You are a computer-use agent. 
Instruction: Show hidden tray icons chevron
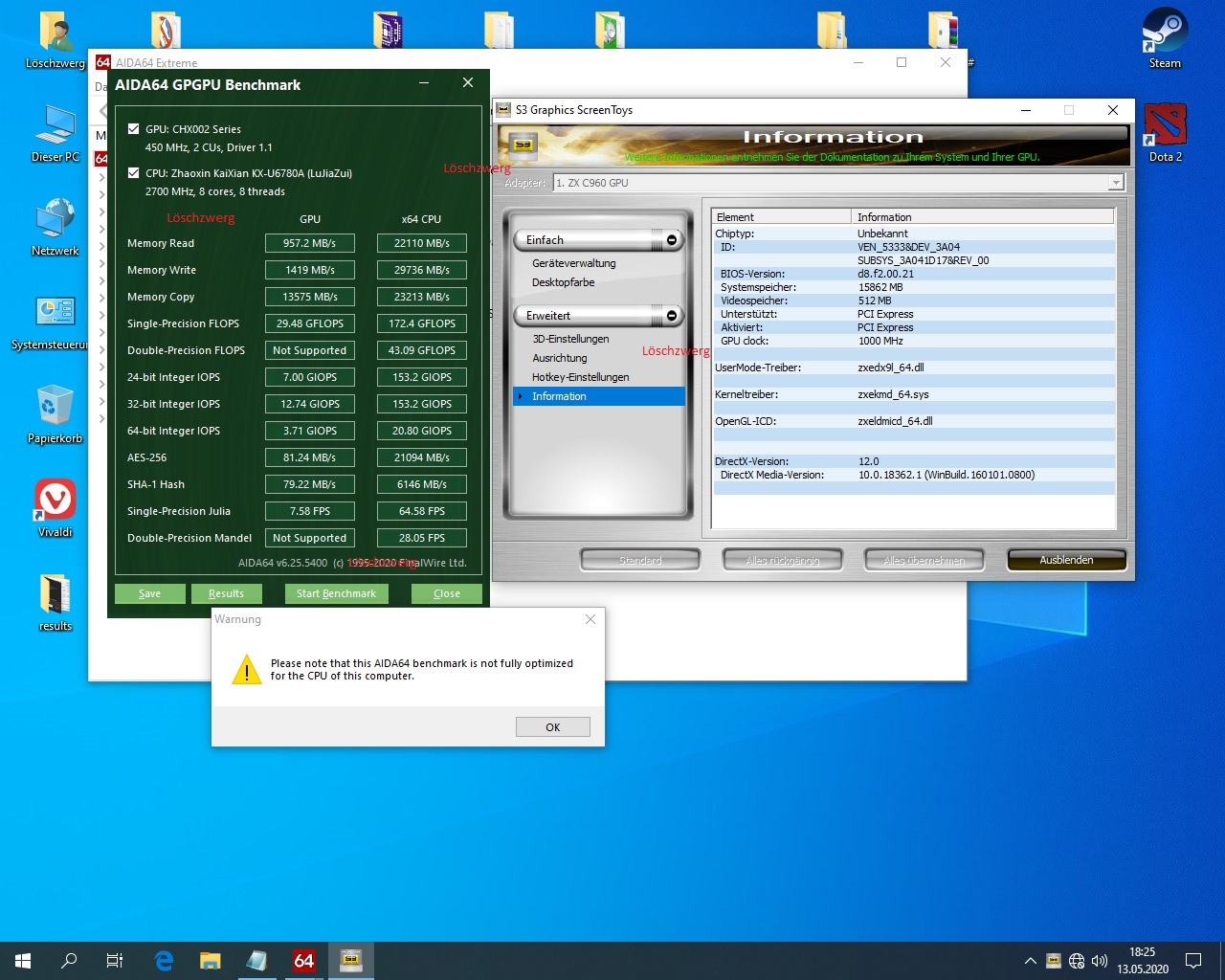point(1031,961)
